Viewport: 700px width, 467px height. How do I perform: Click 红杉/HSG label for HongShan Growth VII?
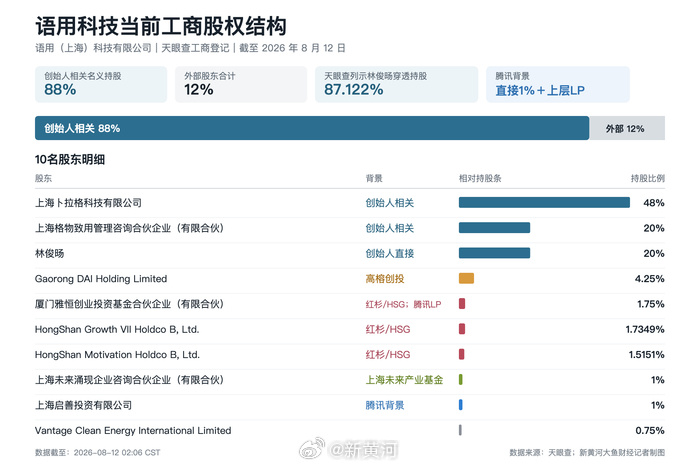388,329
